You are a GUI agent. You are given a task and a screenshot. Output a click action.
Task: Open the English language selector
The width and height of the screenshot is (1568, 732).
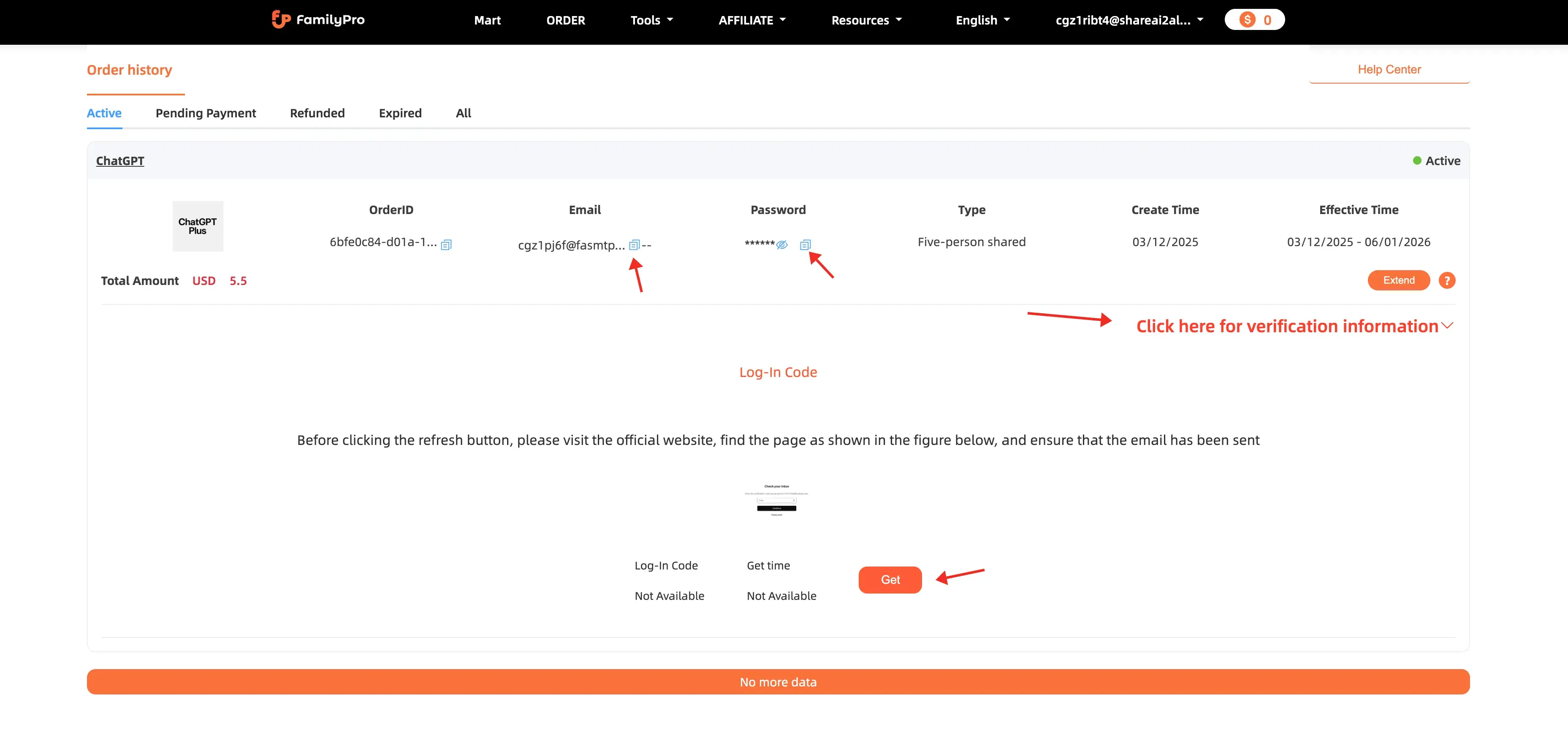point(982,20)
